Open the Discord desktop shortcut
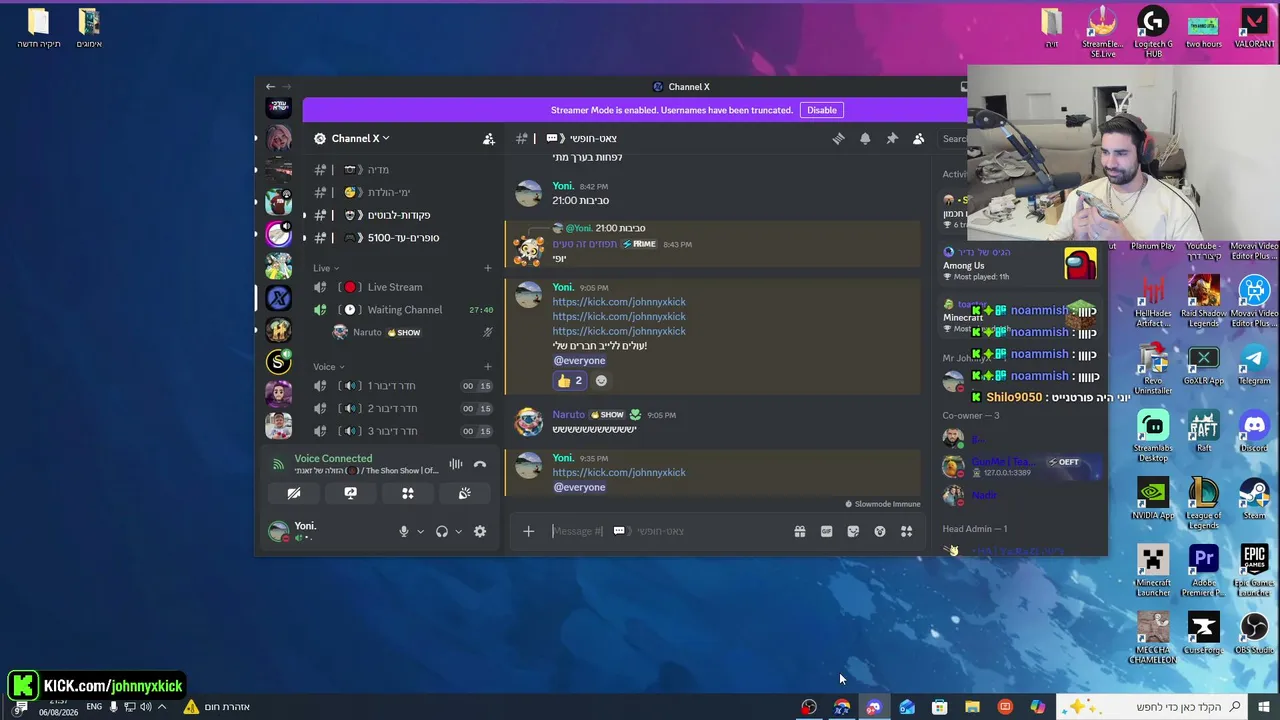 click(x=1254, y=431)
